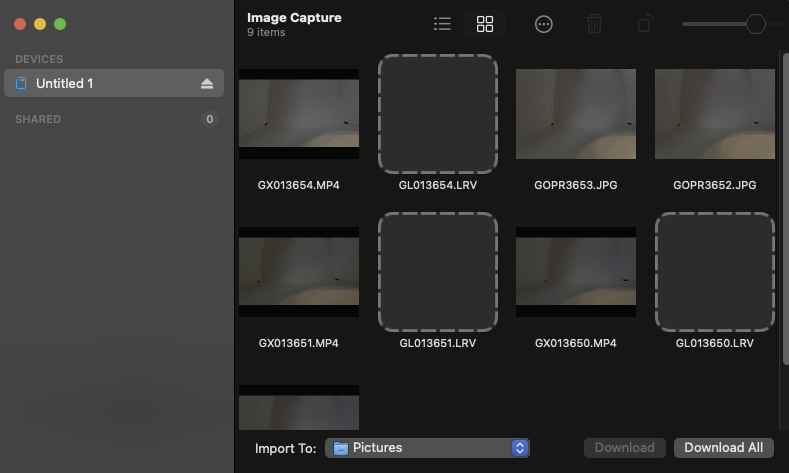Screen dimensions: 789x473
Task: Click the shared count badge 0
Action: coord(210,119)
